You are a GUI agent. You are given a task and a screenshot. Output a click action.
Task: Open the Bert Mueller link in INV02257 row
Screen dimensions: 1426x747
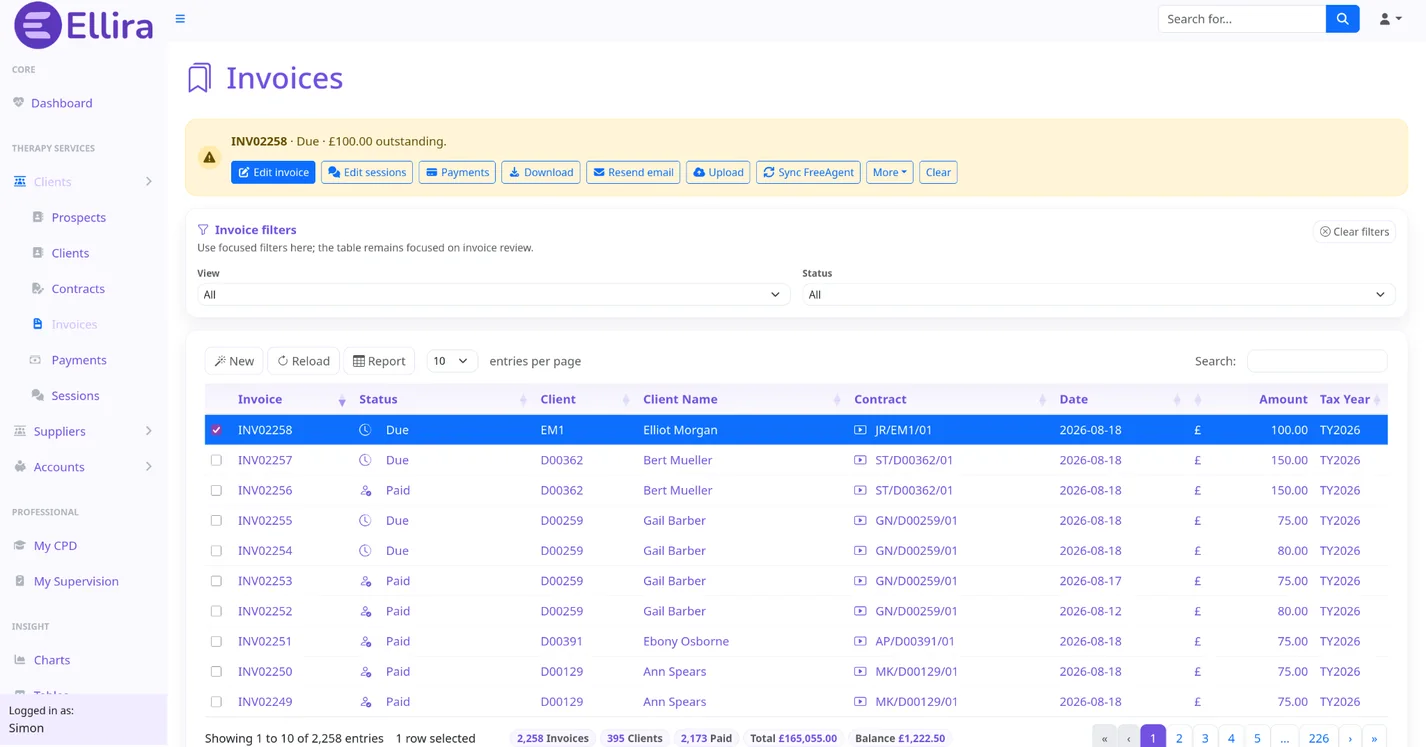coord(677,460)
